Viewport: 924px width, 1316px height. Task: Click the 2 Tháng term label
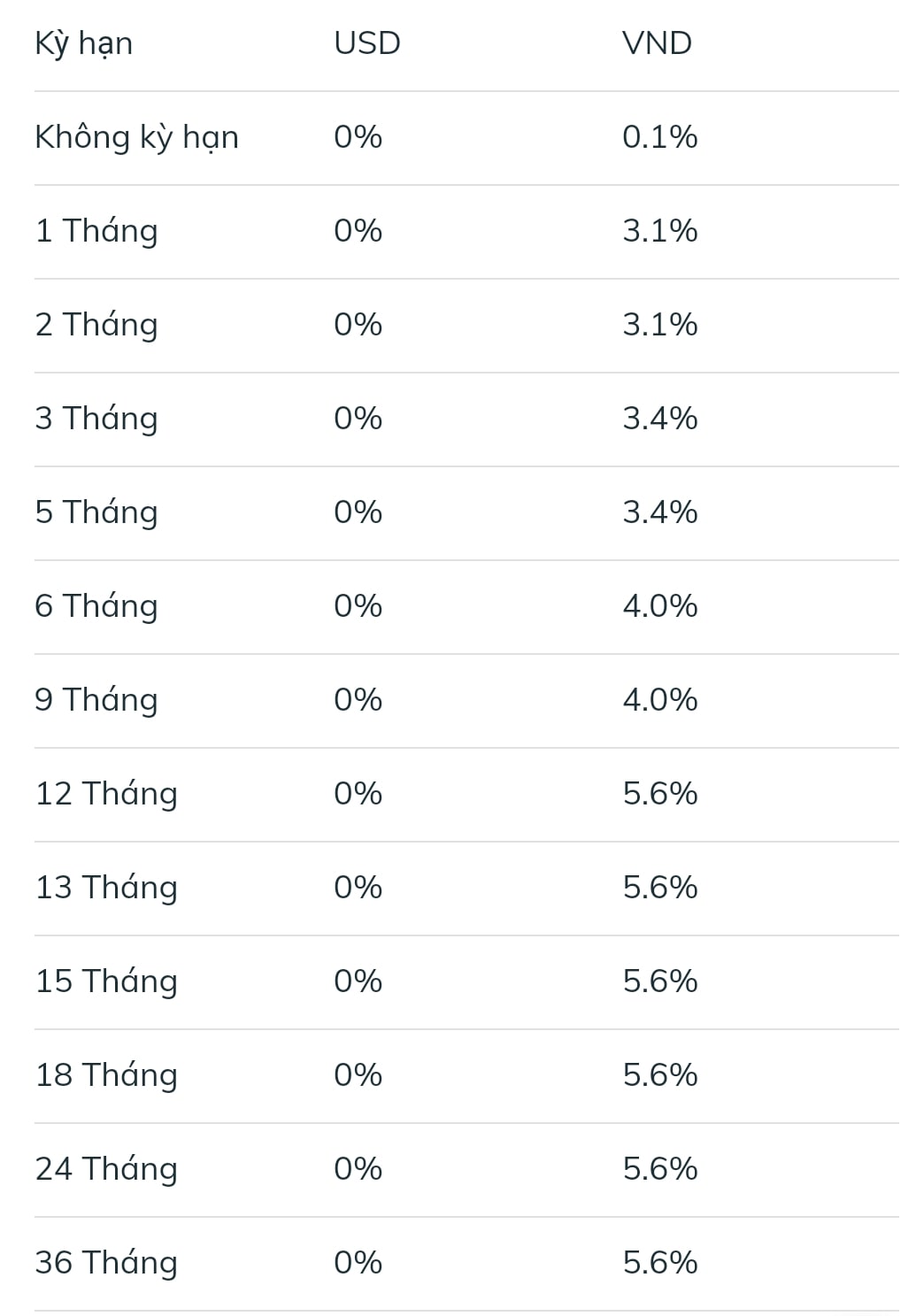click(x=96, y=325)
